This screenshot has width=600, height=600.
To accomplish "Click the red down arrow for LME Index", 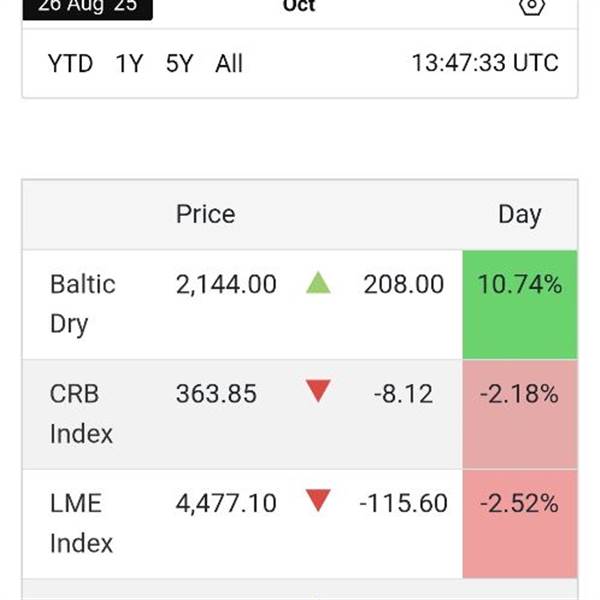I will click(318, 502).
